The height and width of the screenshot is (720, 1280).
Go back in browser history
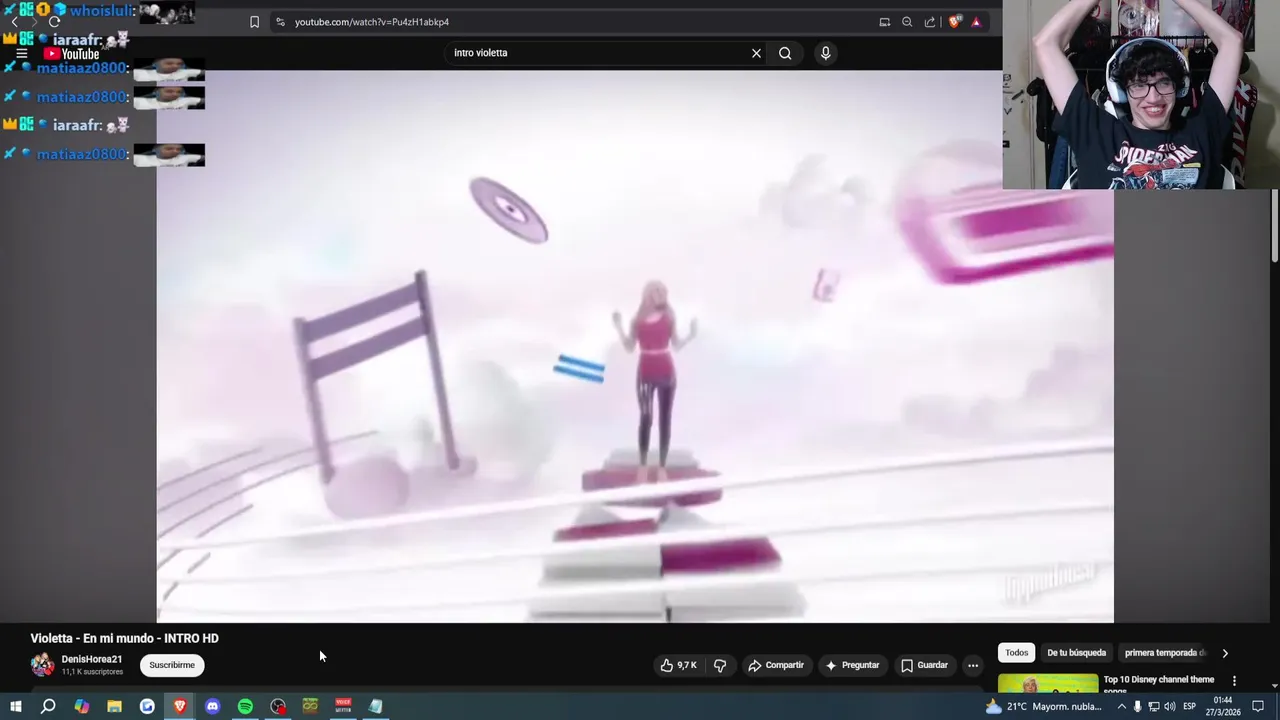14,22
